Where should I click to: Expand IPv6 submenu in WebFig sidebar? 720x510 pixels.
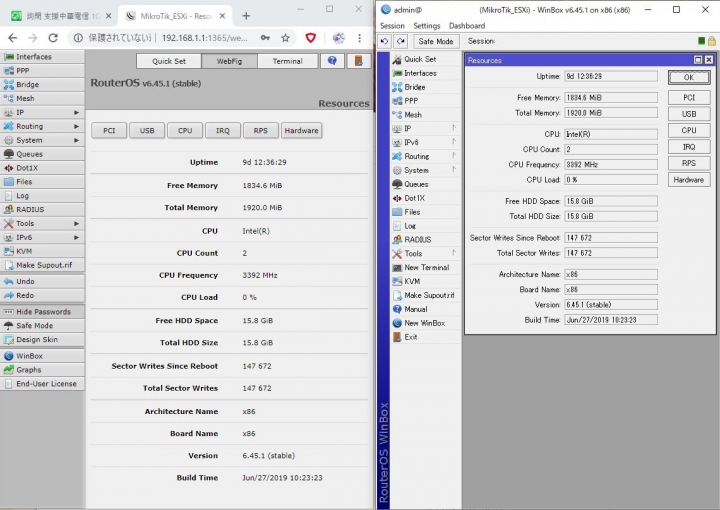42,237
